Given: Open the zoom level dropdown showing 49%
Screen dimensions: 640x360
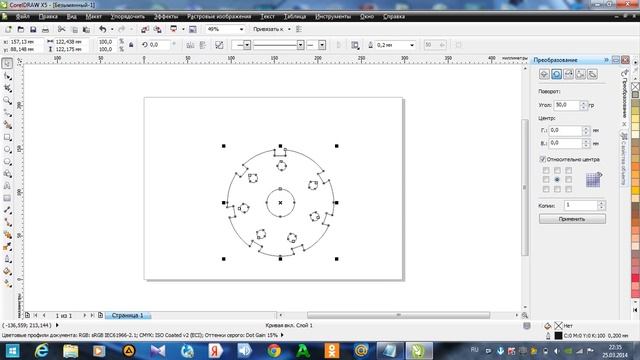Looking at the screenshot, I should coord(241,29).
